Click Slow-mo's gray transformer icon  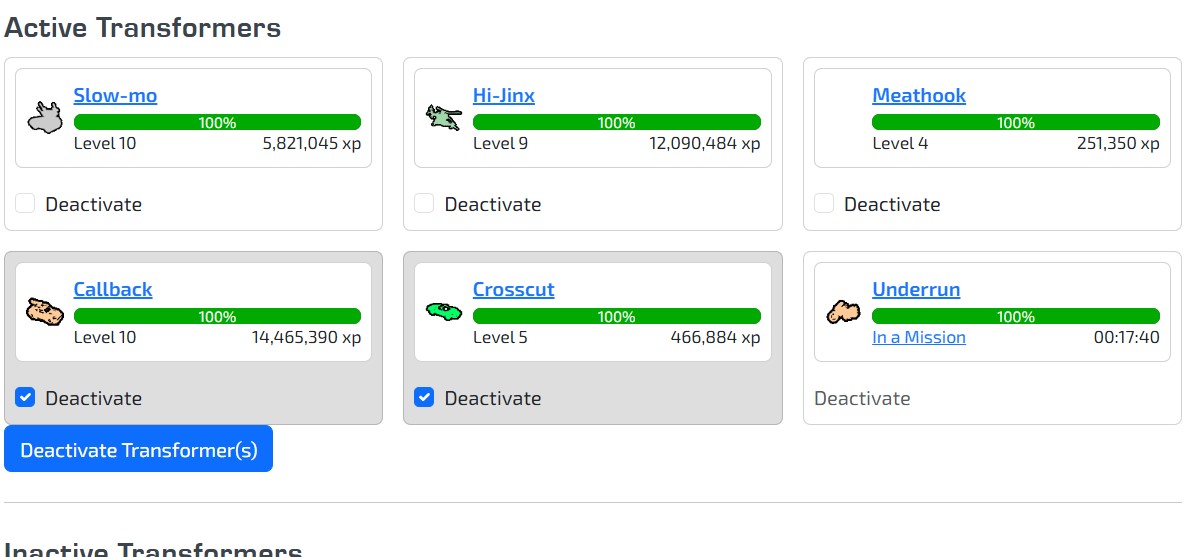[x=44, y=118]
